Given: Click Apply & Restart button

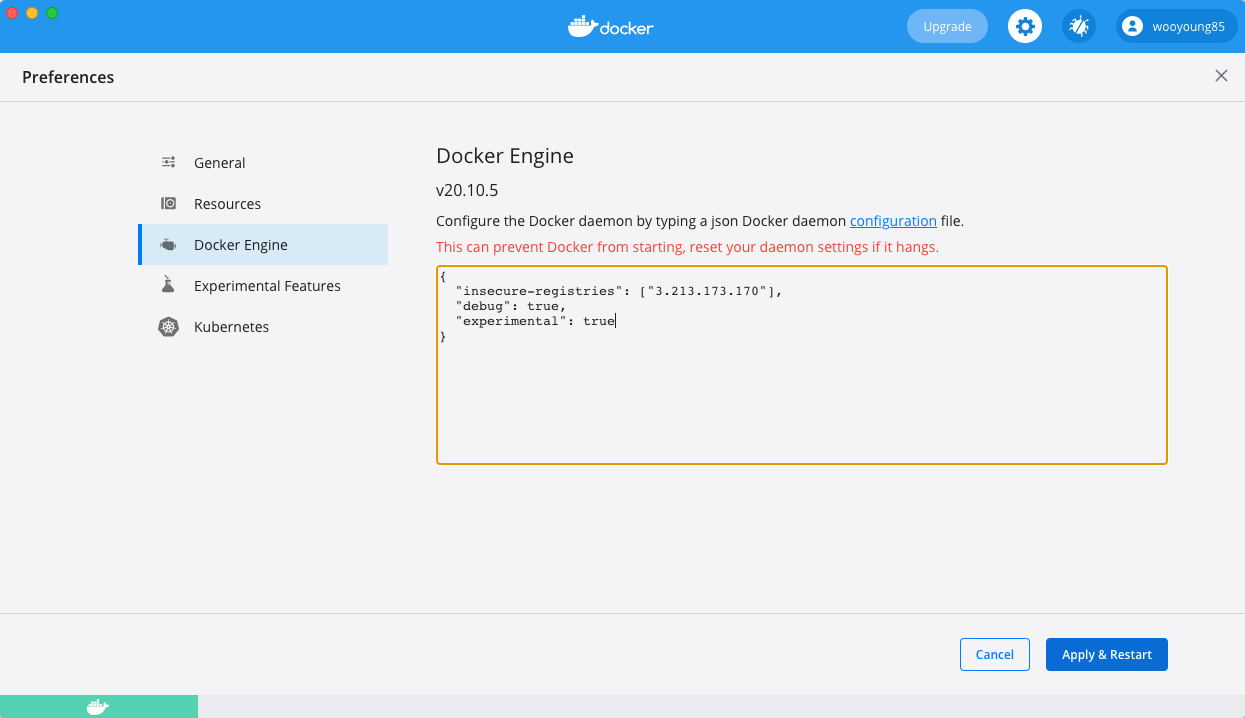Looking at the screenshot, I should click(1107, 655).
